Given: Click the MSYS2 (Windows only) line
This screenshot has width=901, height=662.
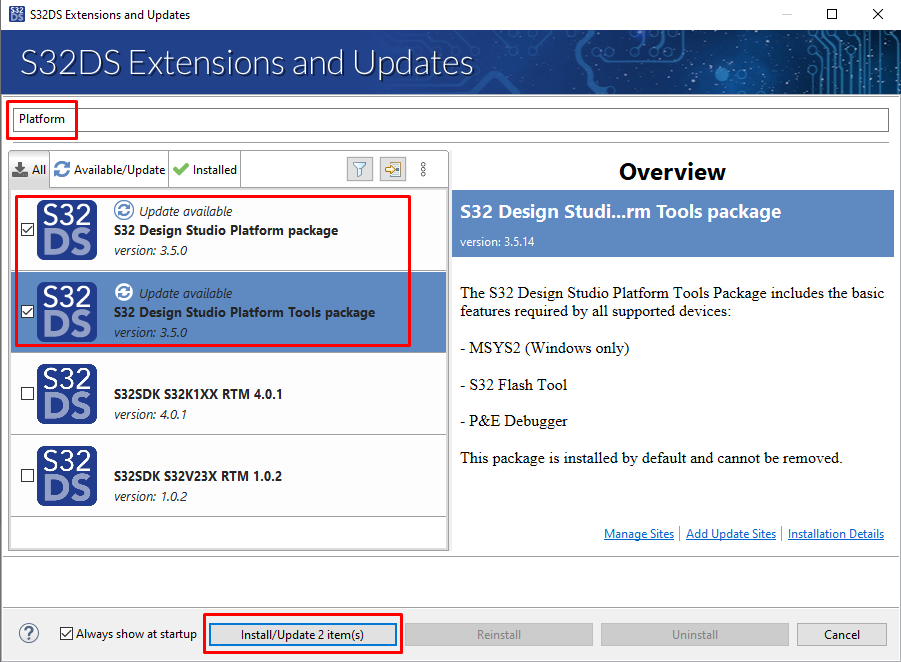Looking at the screenshot, I should [545, 348].
